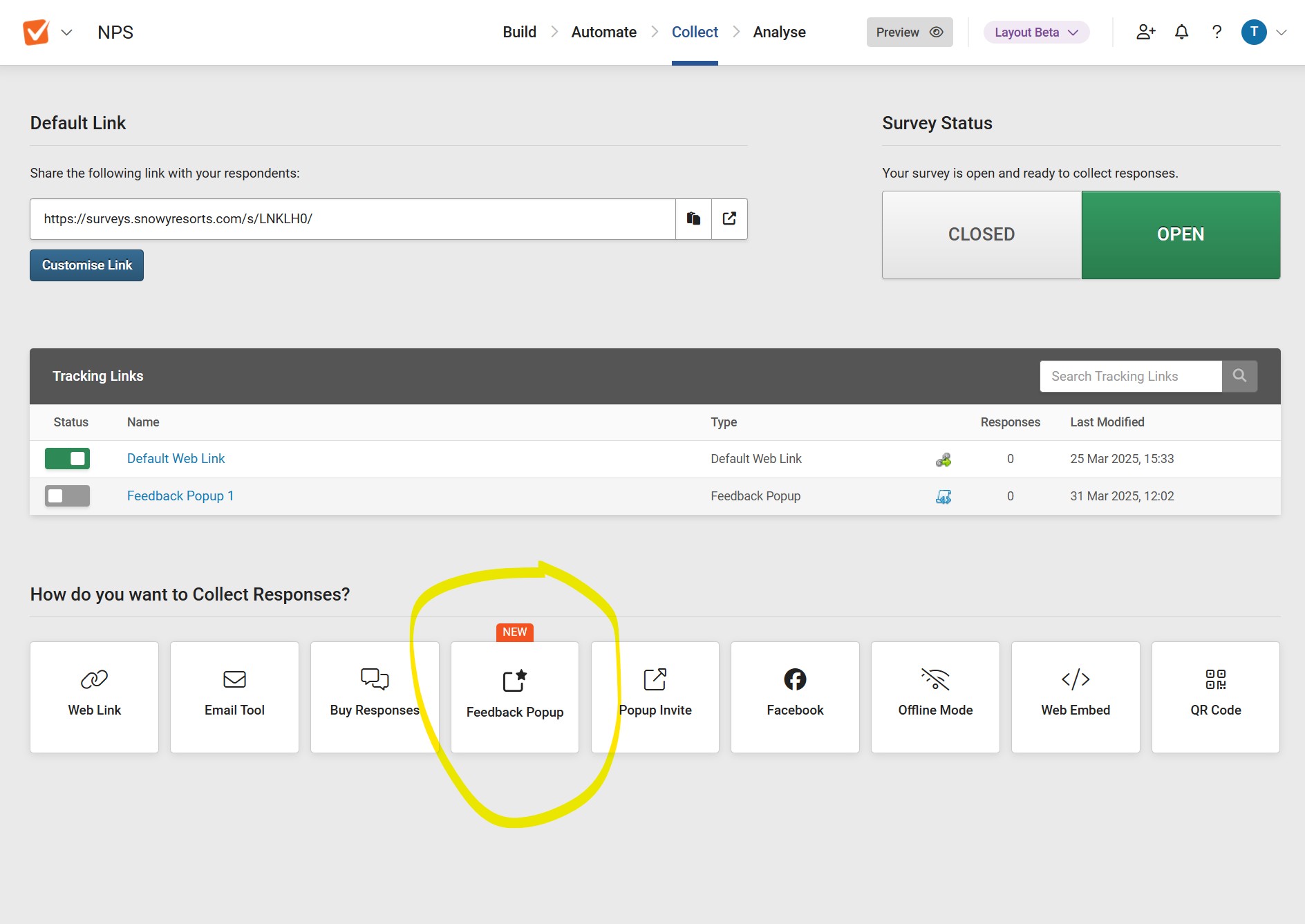Open the help question mark icon

1217,32
